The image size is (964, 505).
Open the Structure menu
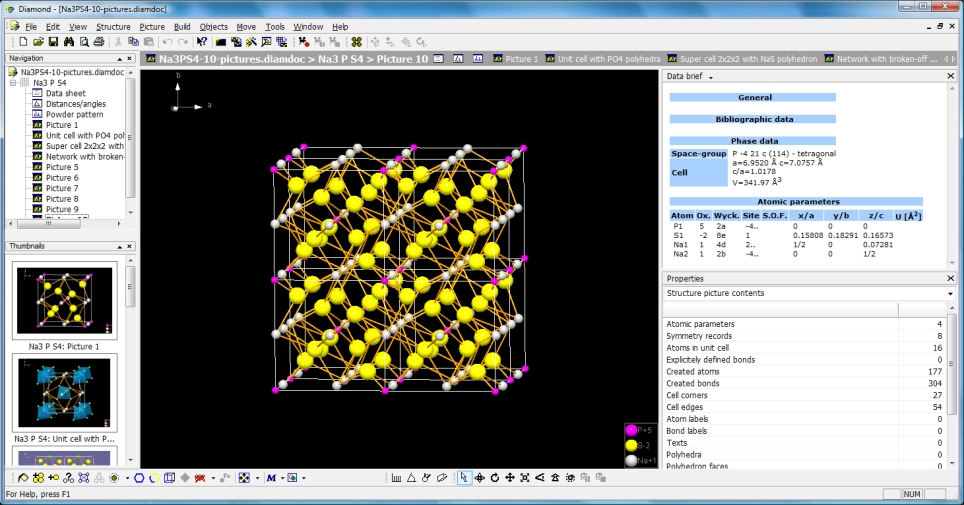[x=113, y=26]
